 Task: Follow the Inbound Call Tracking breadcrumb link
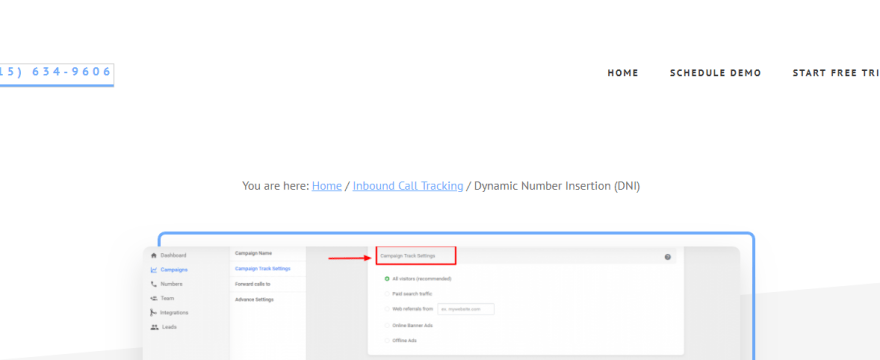408,186
